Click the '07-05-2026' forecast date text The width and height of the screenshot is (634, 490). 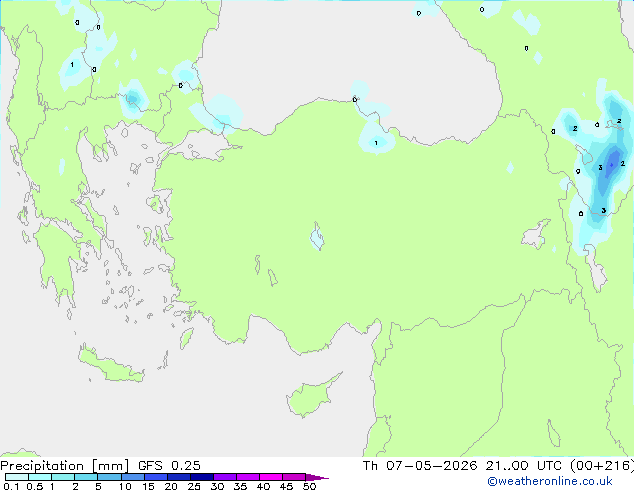[x=431, y=466]
